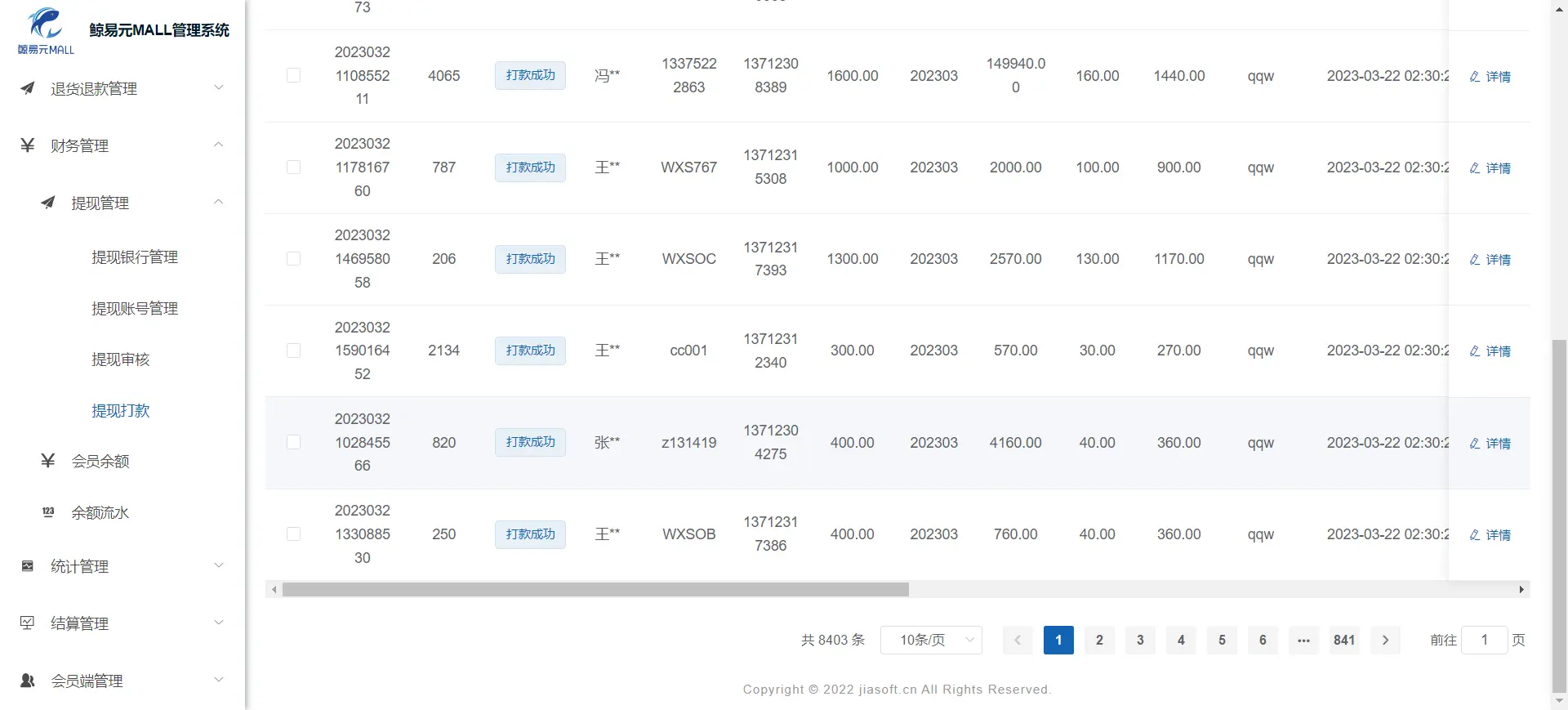Click the paper plane icon beside 提现管理
Screen dimensions: 1568x710
coord(48,203)
